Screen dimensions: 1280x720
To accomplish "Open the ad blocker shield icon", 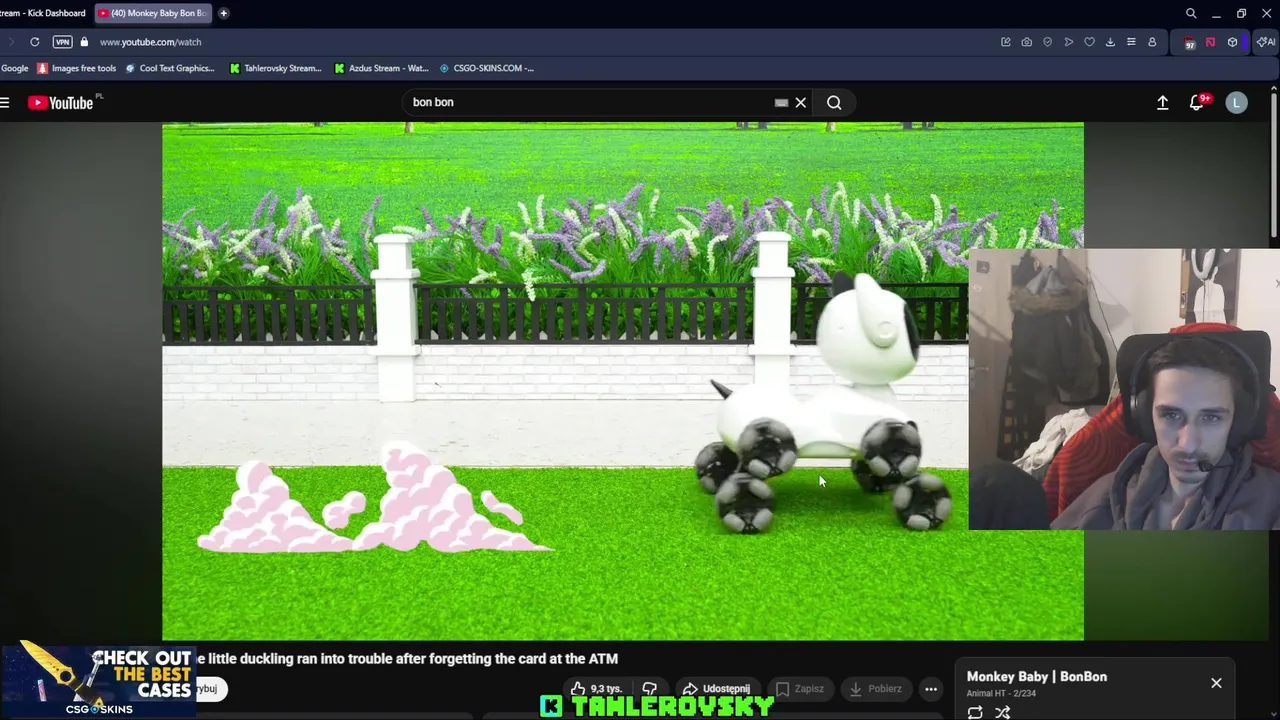I will point(1048,42).
